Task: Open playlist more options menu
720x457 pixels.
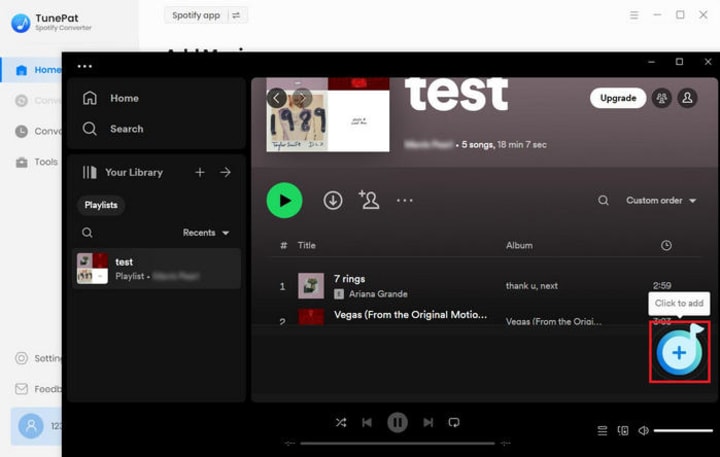Action: tap(405, 200)
